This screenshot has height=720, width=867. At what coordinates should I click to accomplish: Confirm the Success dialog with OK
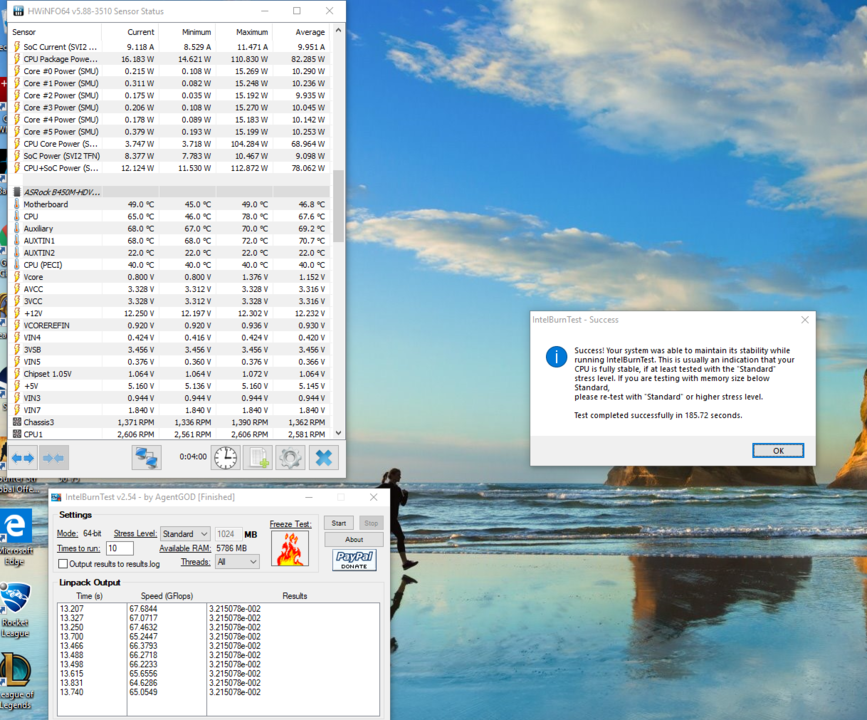(778, 451)
